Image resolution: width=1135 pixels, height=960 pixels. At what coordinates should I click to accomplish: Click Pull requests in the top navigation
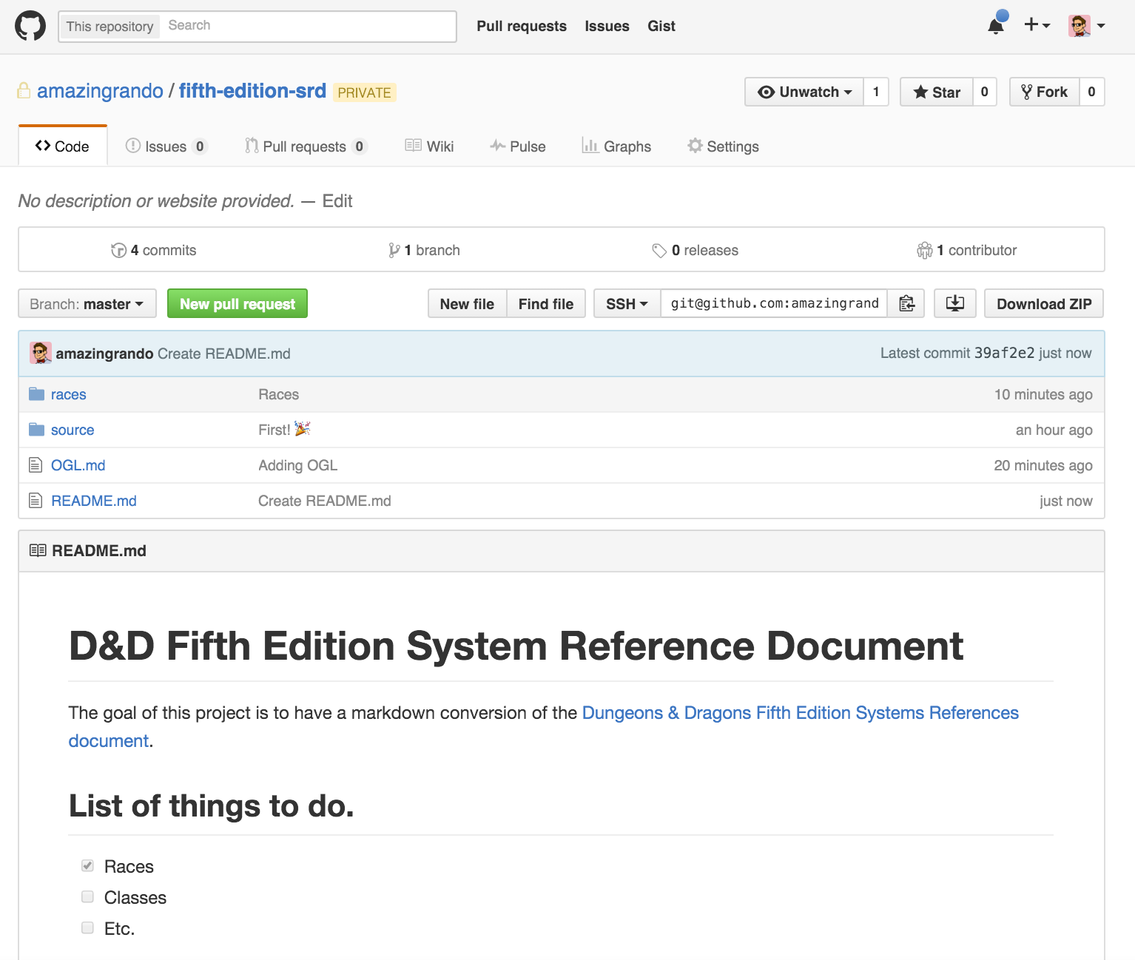521,26
